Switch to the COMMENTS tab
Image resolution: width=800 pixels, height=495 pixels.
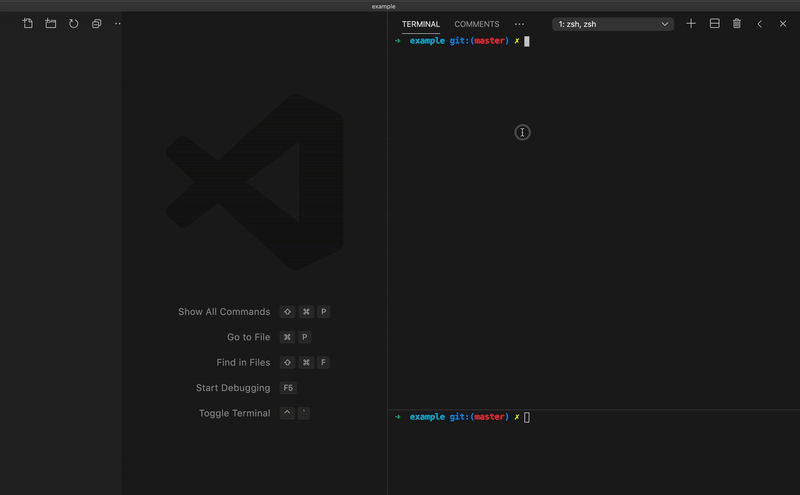point(477,24)
